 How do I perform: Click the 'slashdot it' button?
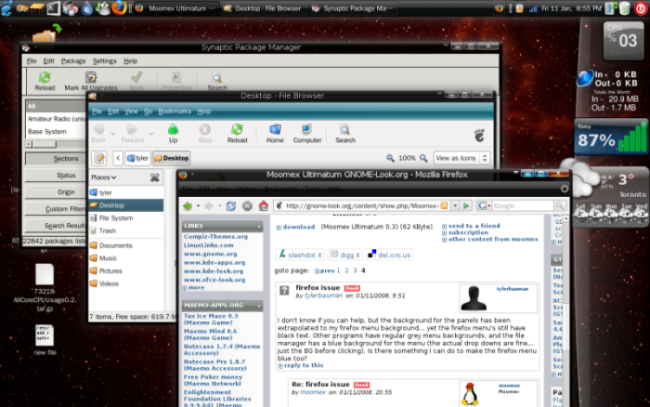[301, 254]
